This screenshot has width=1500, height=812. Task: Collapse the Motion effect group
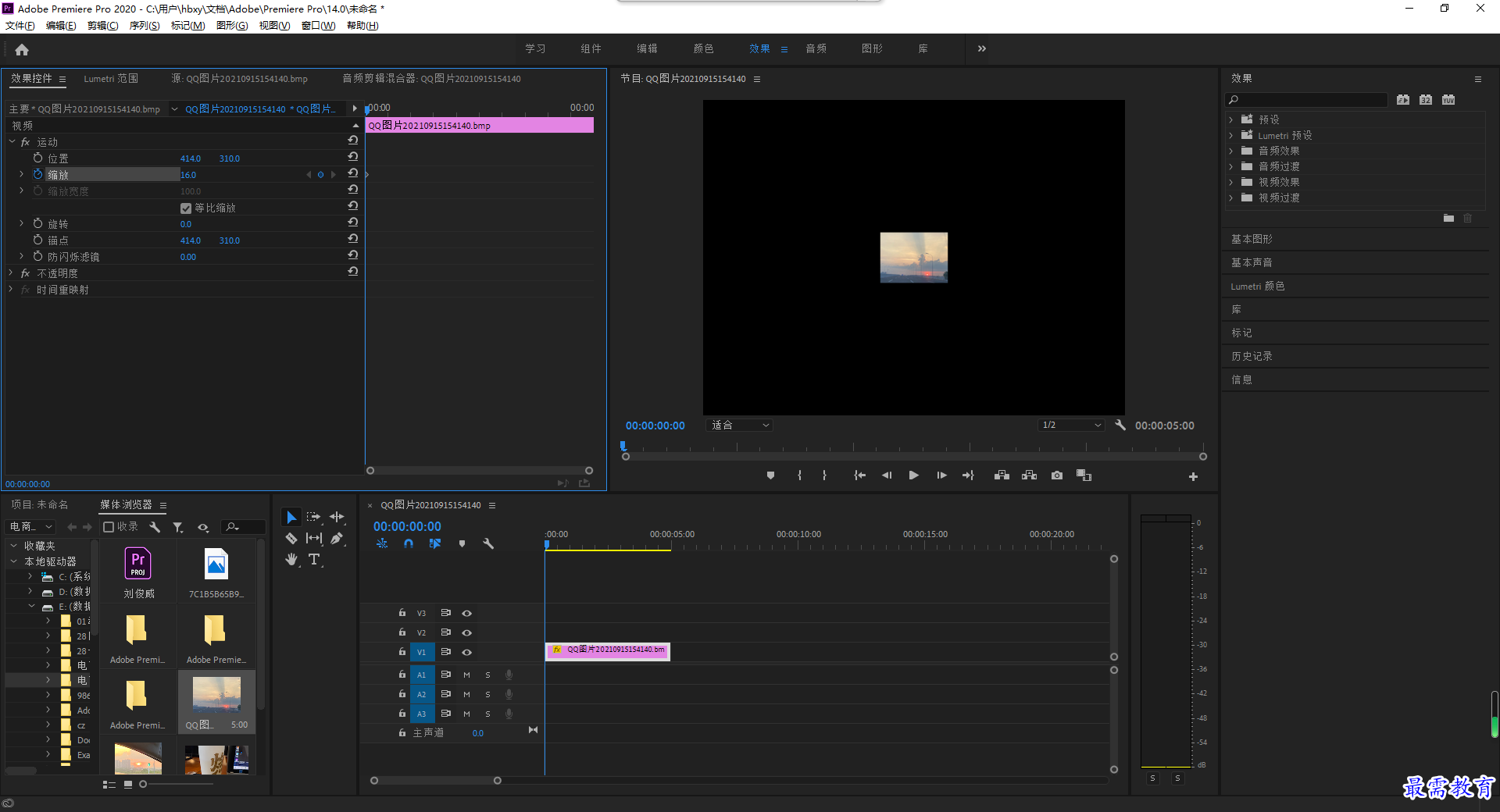tap(12, 141)
